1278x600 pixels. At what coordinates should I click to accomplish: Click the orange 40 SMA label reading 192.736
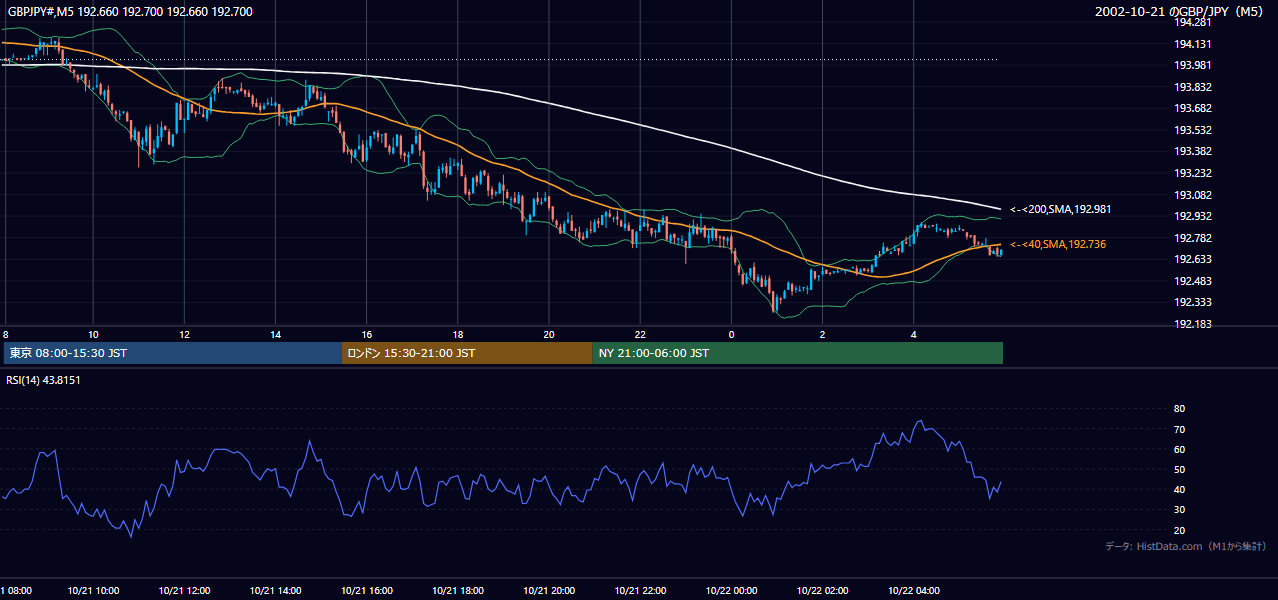pyautogui.click(x=1058, y=244)
